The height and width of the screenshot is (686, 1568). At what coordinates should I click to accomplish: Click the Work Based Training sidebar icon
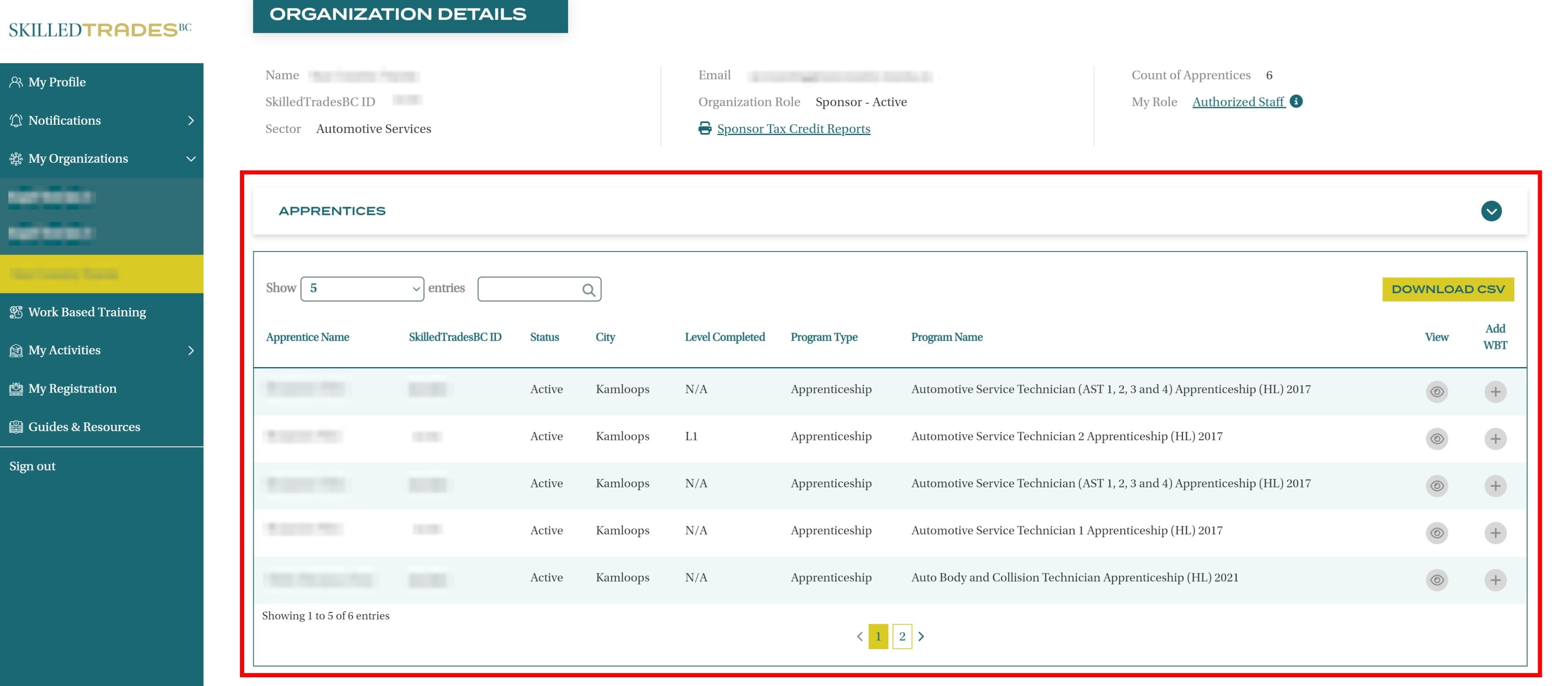(16, 312)
